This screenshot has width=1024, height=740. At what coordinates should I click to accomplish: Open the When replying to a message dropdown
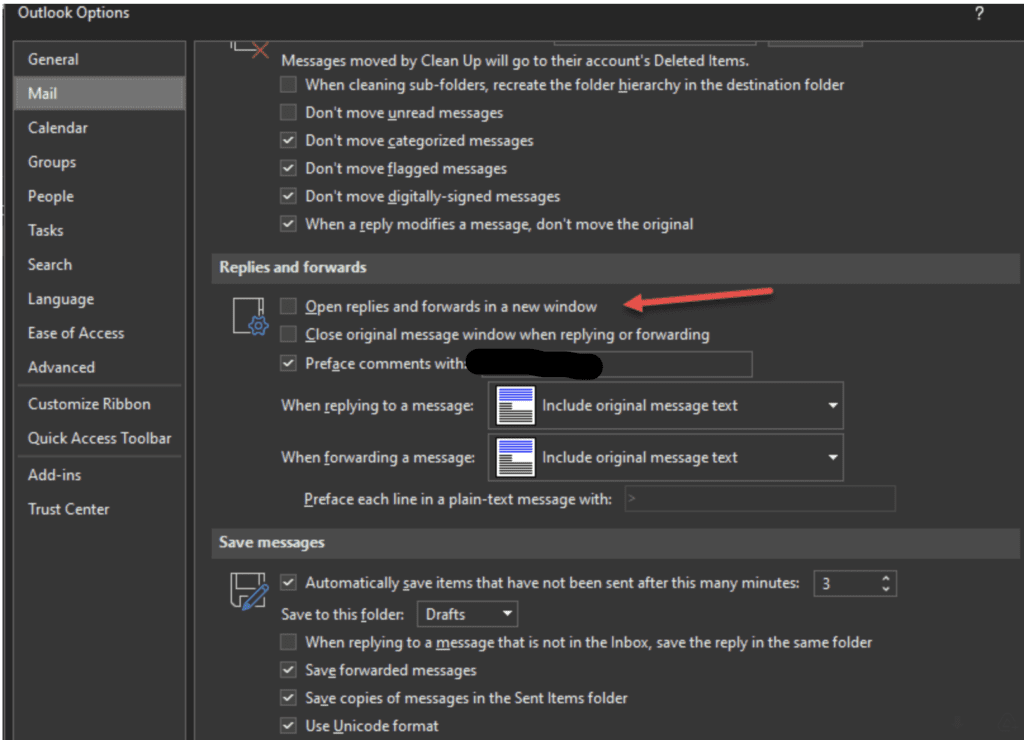[x=832, y=405]
